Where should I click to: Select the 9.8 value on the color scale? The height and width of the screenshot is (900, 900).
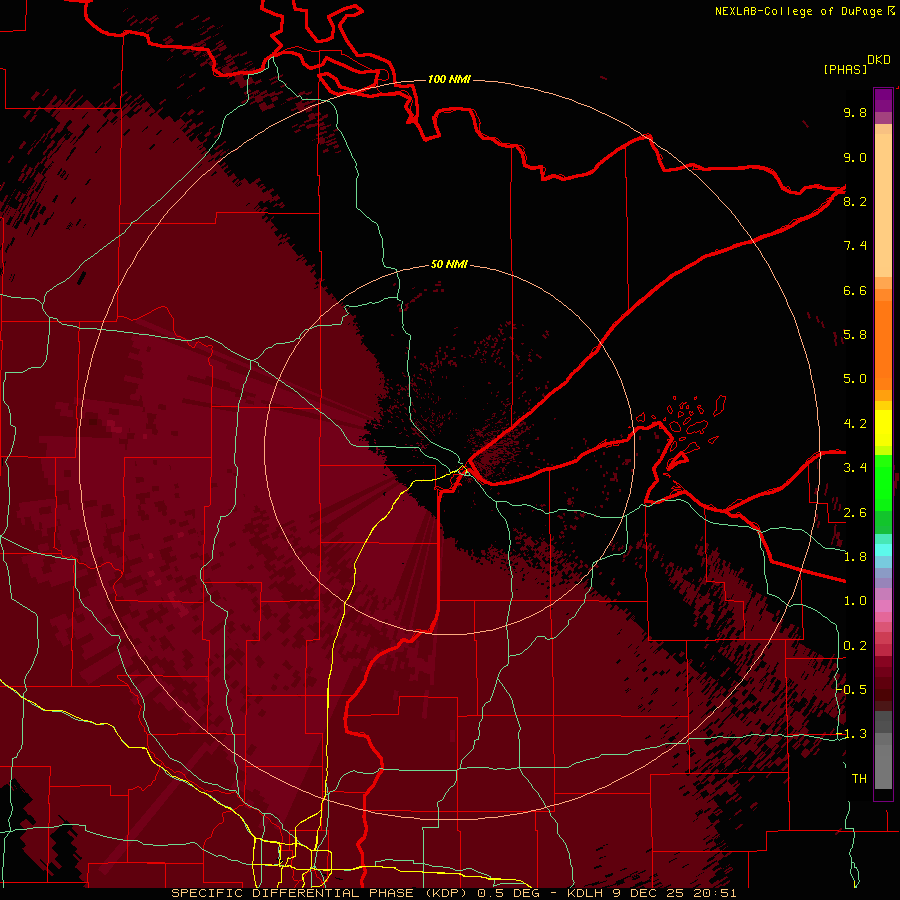(855, 112)
